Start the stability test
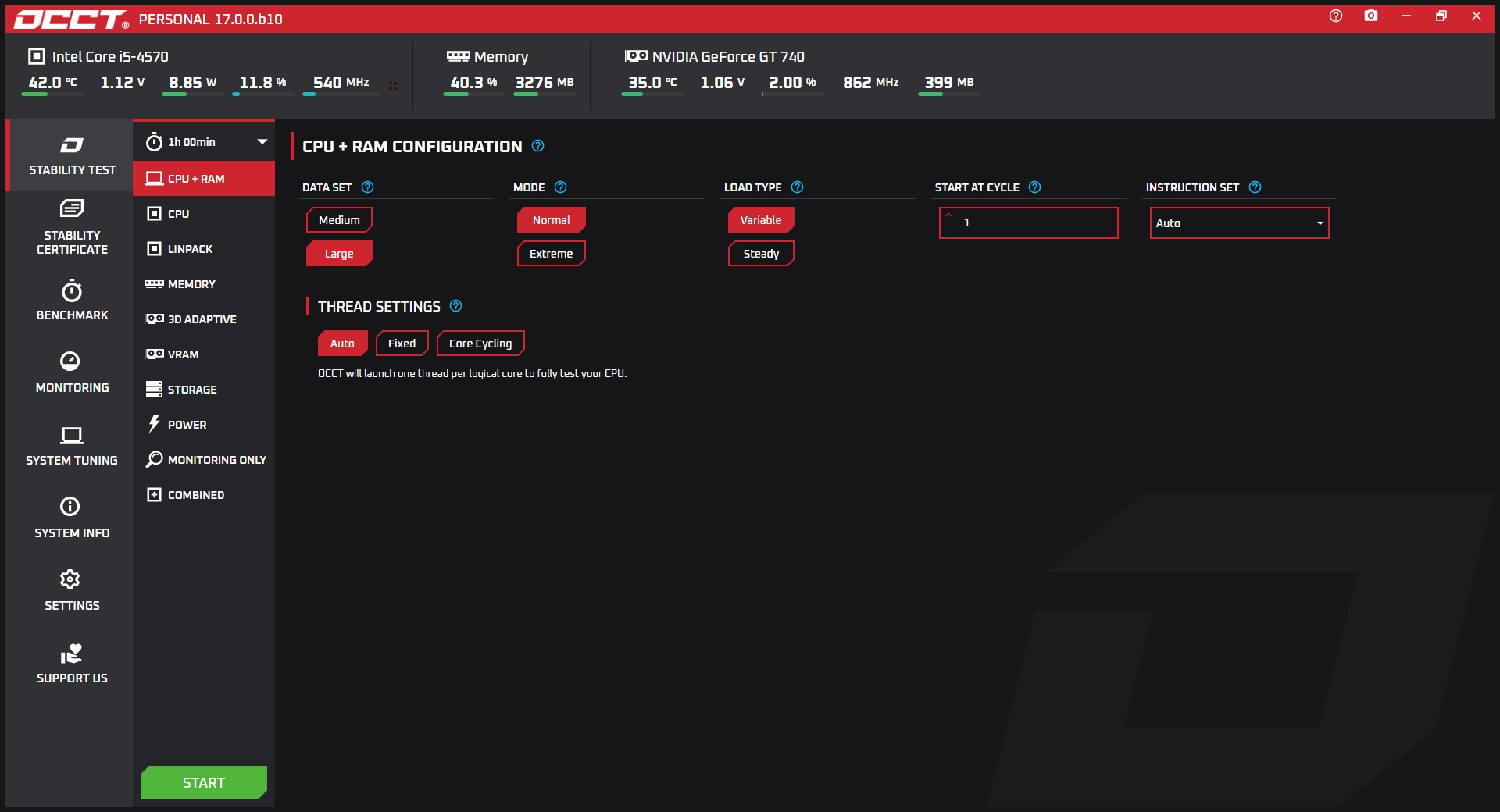This screenshot has width=1500, height=812. click(204, 782)
